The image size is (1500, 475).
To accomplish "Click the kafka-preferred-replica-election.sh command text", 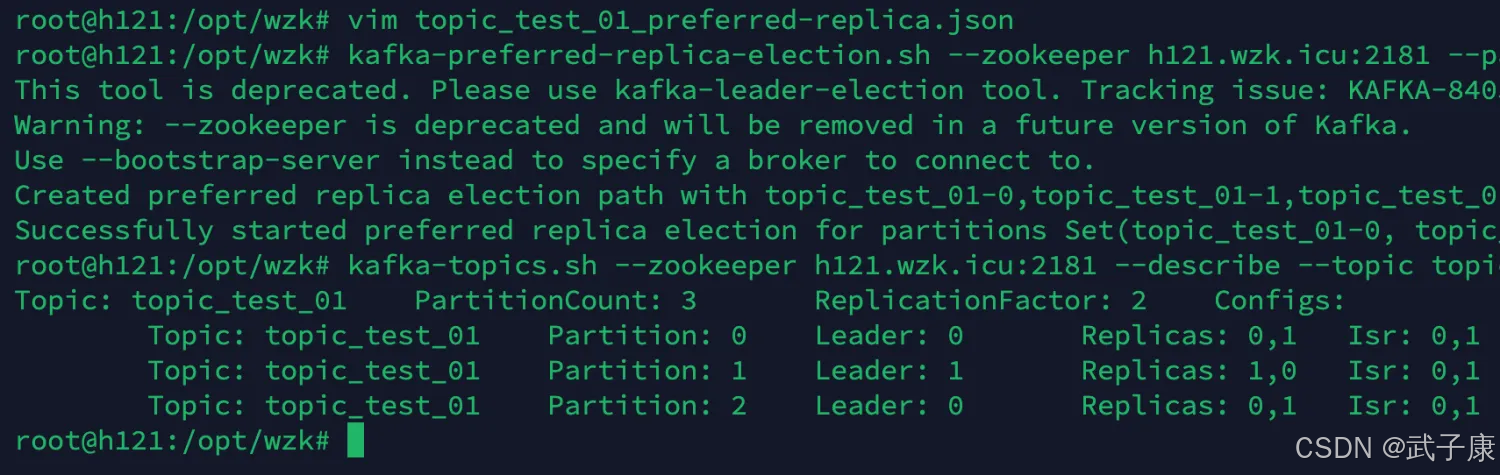I will pyautogui.click(x=639, y=55).
